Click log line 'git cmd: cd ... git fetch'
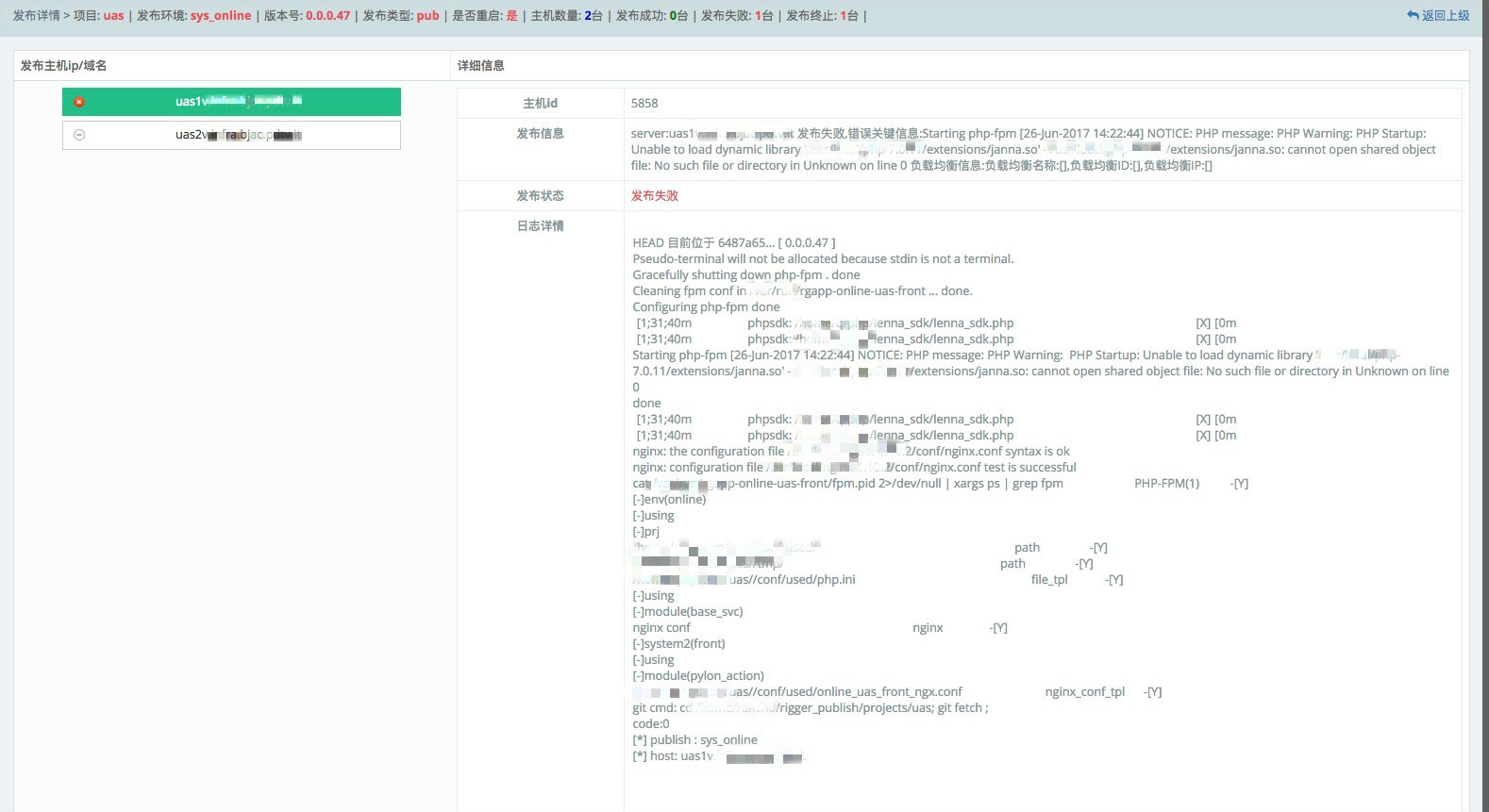The width and height of the screenshot is (1489, 812). [811, 707]
